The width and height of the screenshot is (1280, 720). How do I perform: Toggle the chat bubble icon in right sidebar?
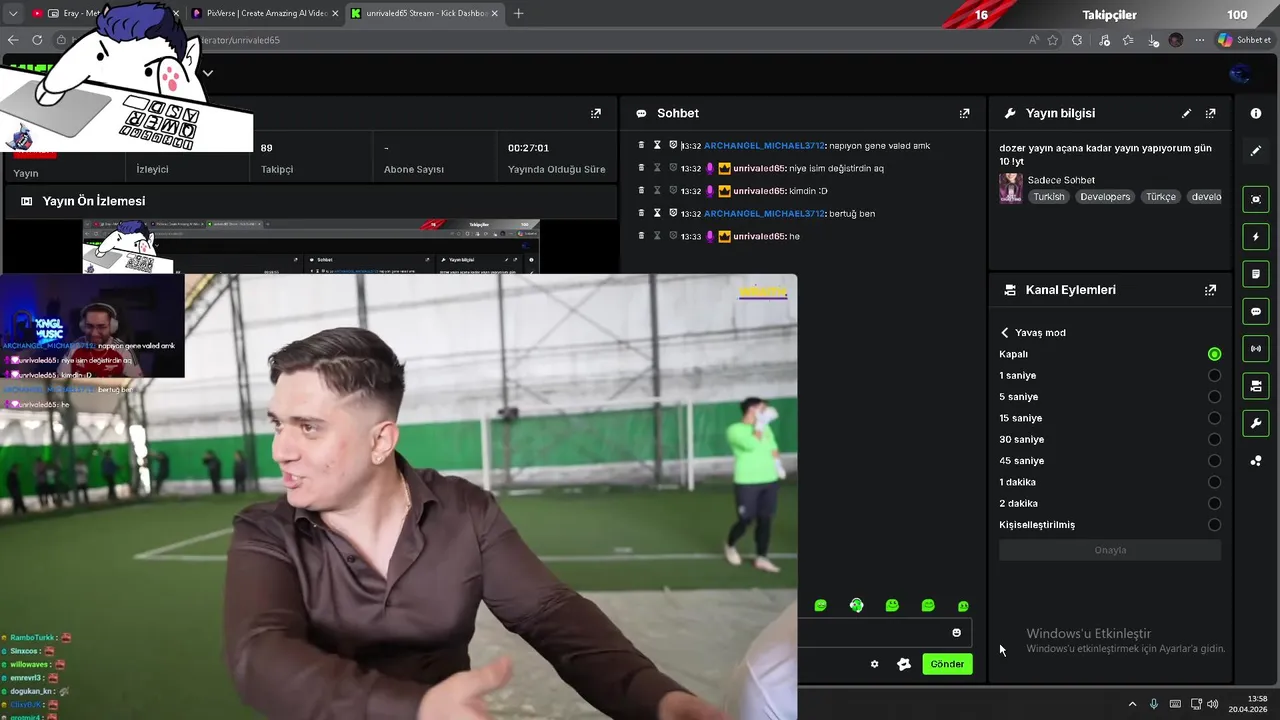1256,311
